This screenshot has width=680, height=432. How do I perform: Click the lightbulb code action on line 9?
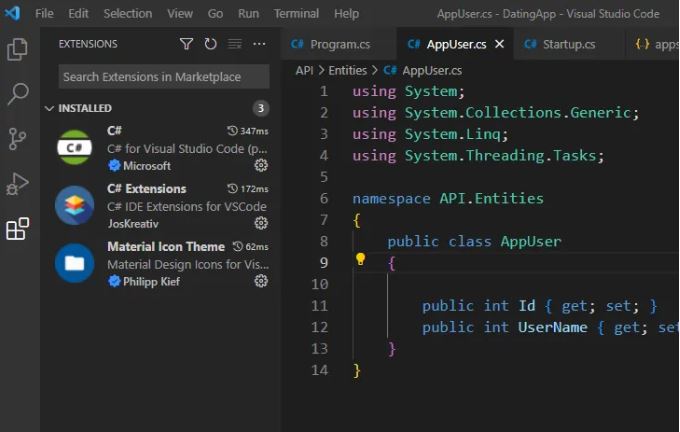[360, 259]
